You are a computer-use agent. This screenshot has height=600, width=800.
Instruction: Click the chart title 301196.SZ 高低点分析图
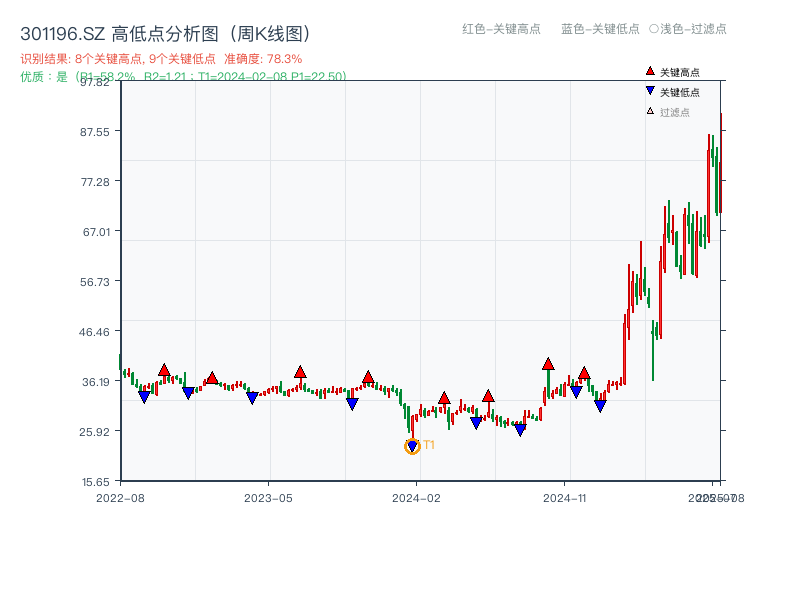pos(166,34)
